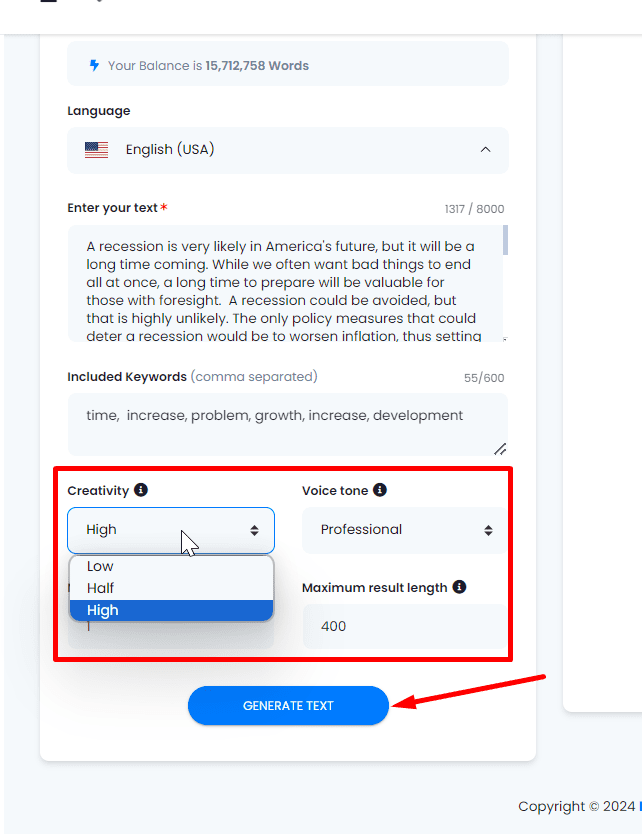
Task: Click the keywords box resize handle
Action: coord(499,448)
